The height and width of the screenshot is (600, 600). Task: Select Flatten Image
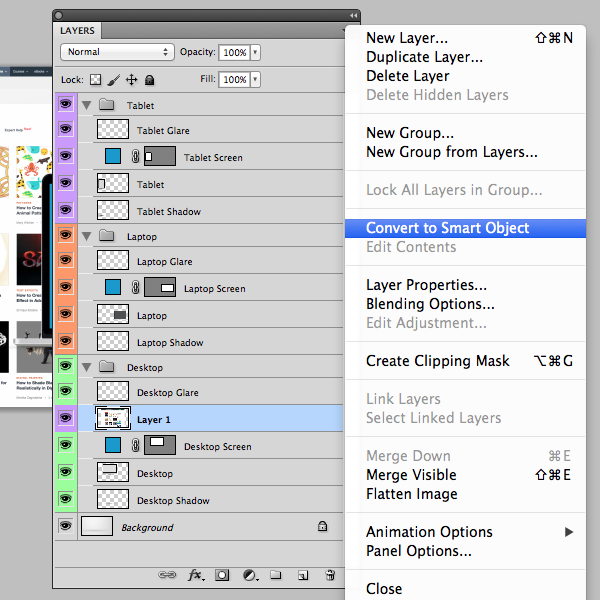tap(465, 494)
